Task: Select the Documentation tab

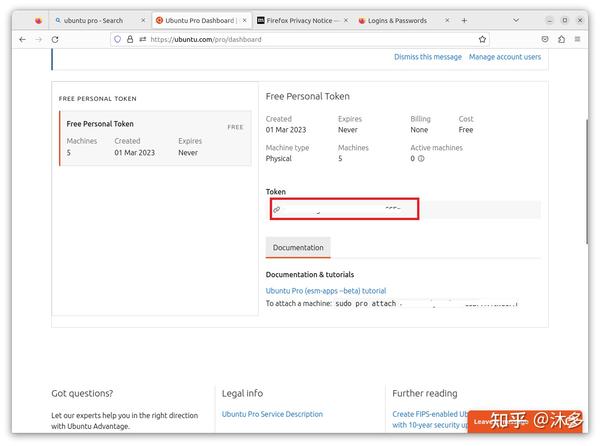Action: [298, 247]
